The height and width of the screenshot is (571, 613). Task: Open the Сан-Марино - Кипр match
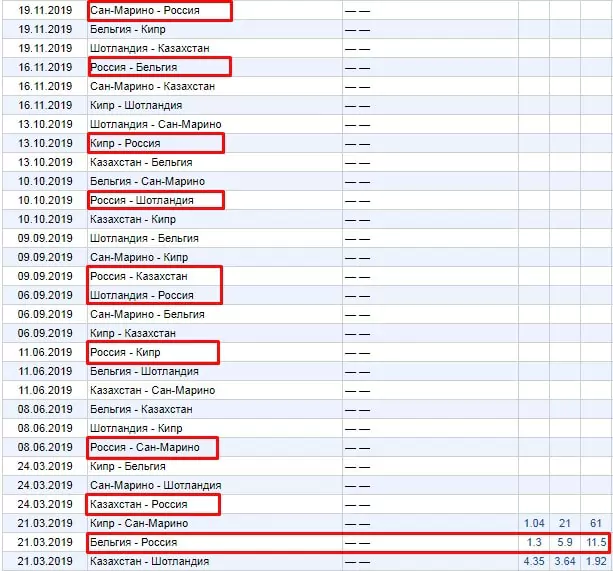tap(139, 258)
